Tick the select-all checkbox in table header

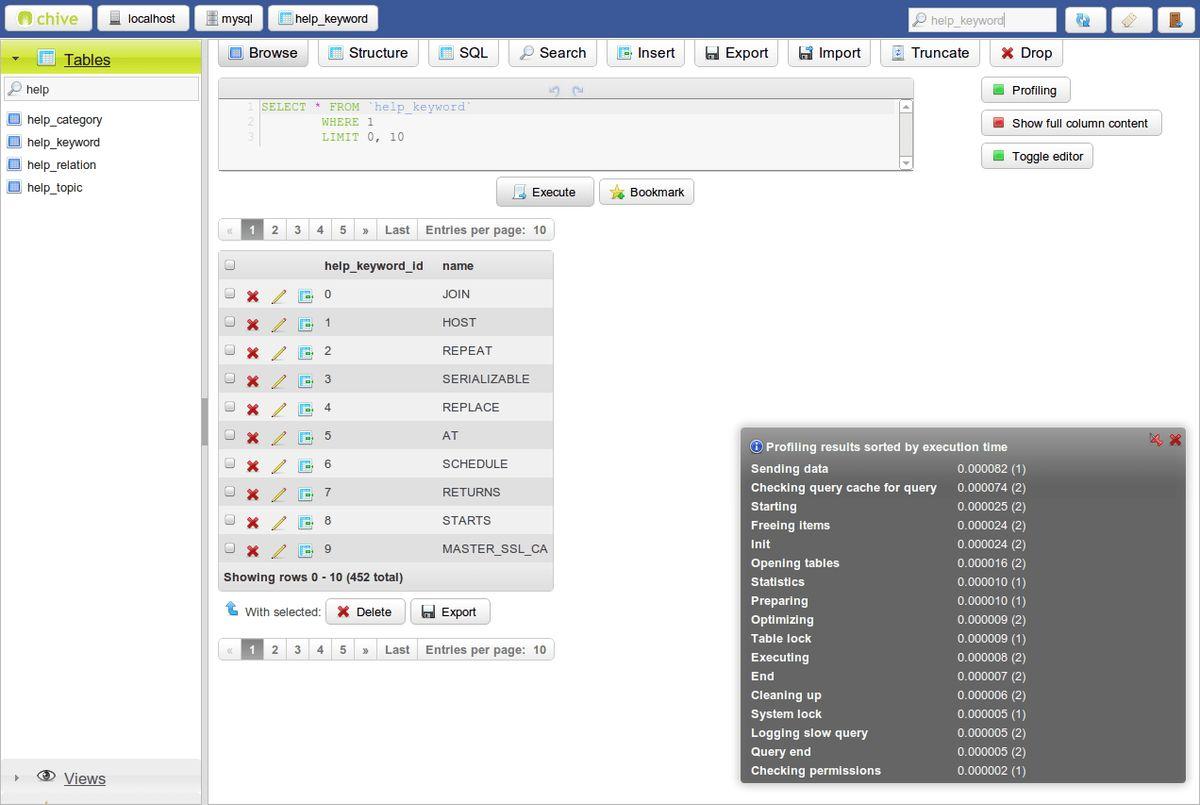[x=230, y=266]
